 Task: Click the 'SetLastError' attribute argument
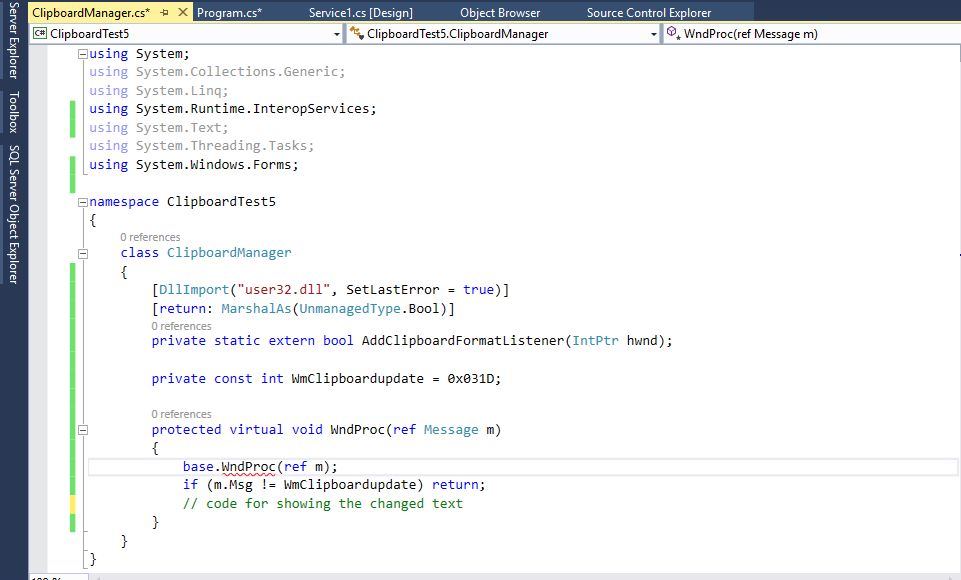pyautogui.click(x=393, y=290)
